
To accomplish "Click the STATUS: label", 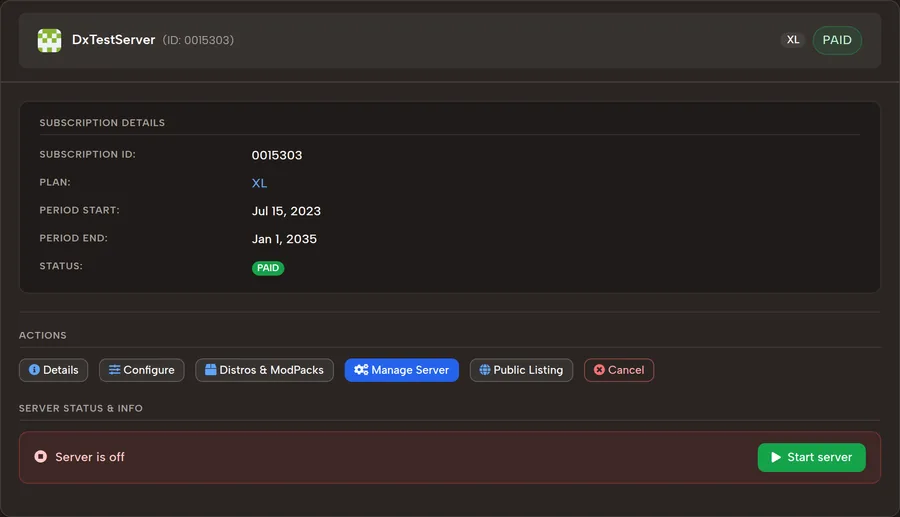I will tap(61, 266).
